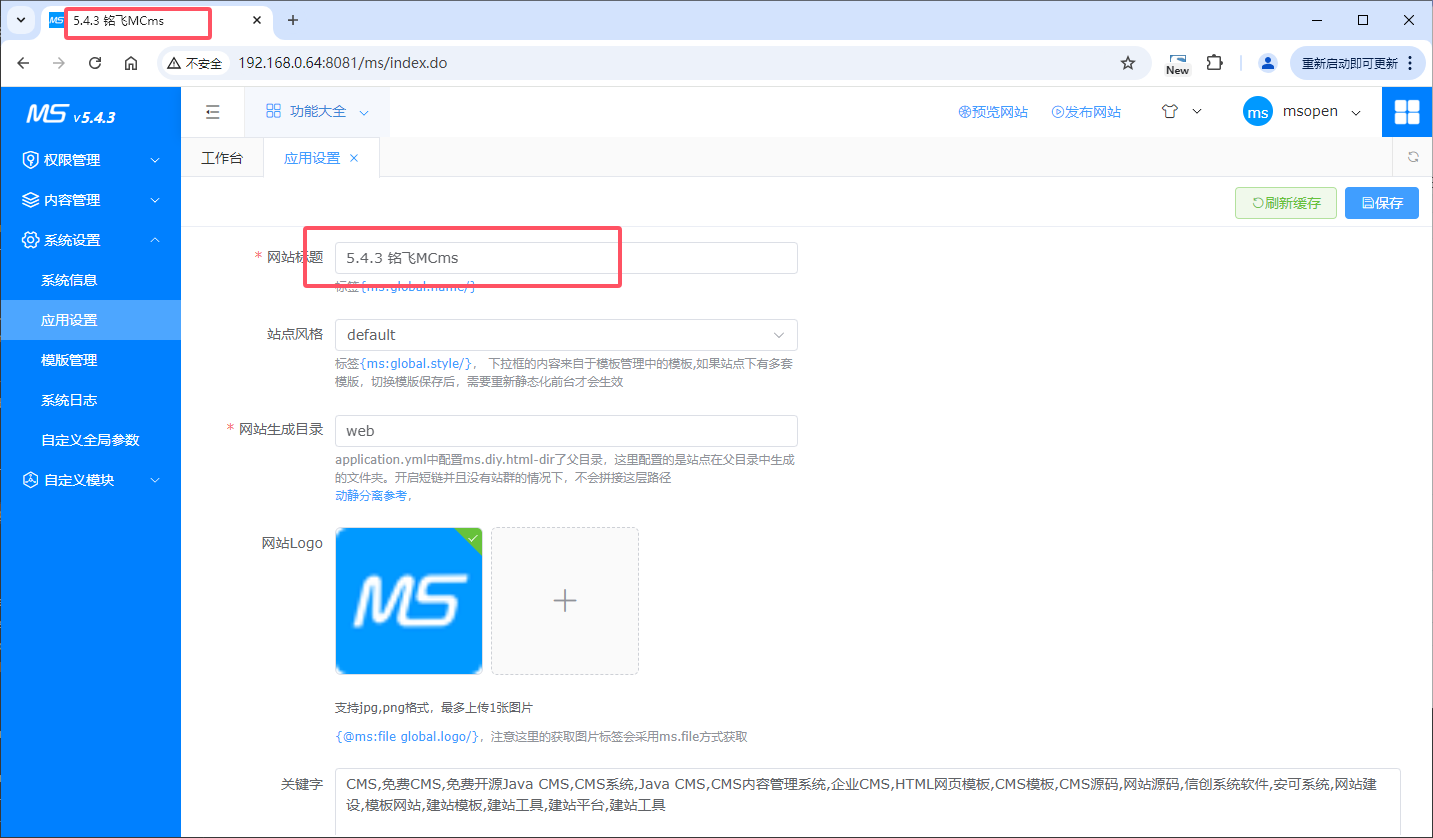1433x838 pixels.
Task: Close the 应用设置 tab
Action: (353, 157)
